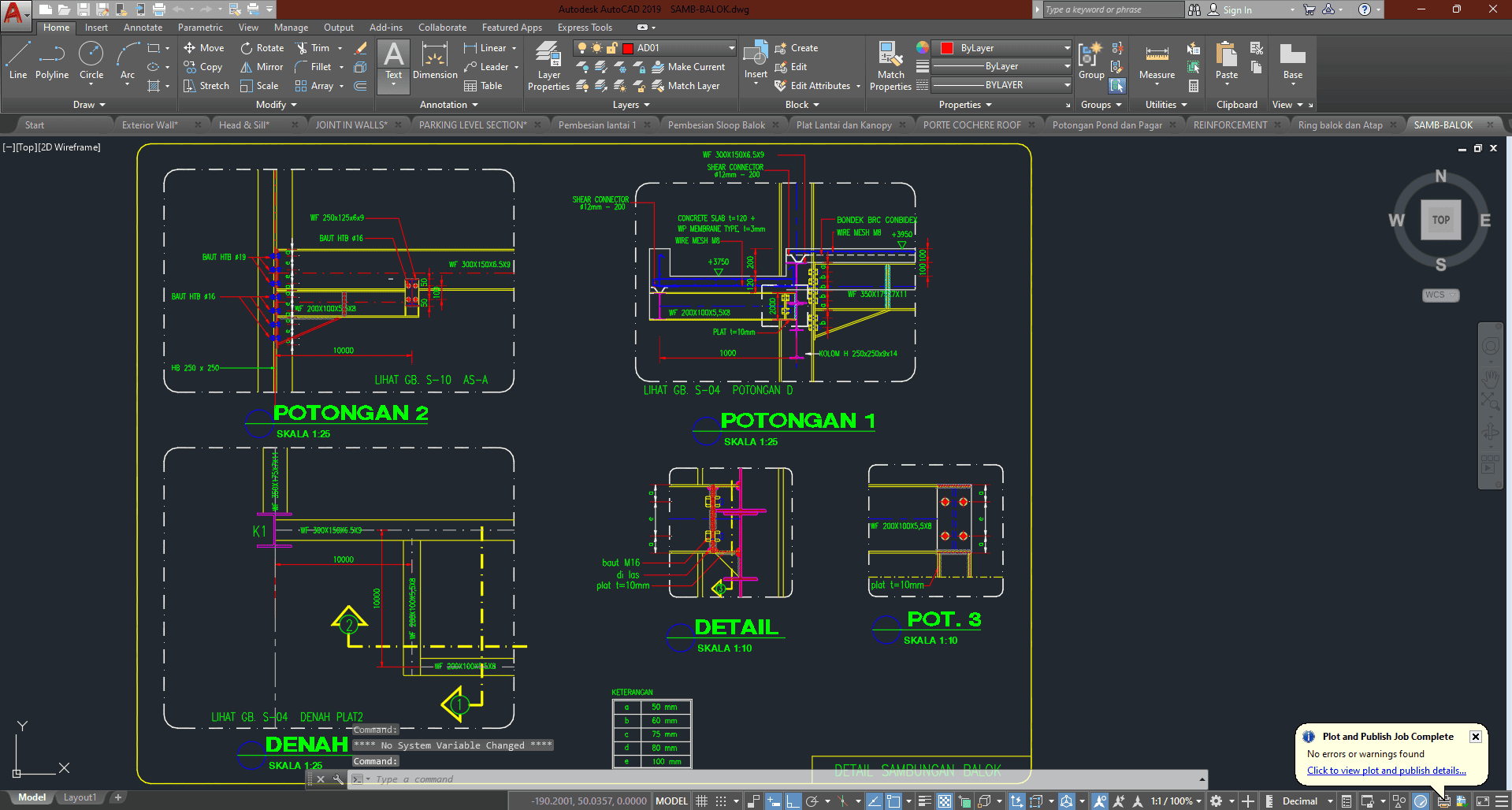1512x810 pixels.
Task: Toggle snap mode in status bar
Action: [x=721, y=801]
